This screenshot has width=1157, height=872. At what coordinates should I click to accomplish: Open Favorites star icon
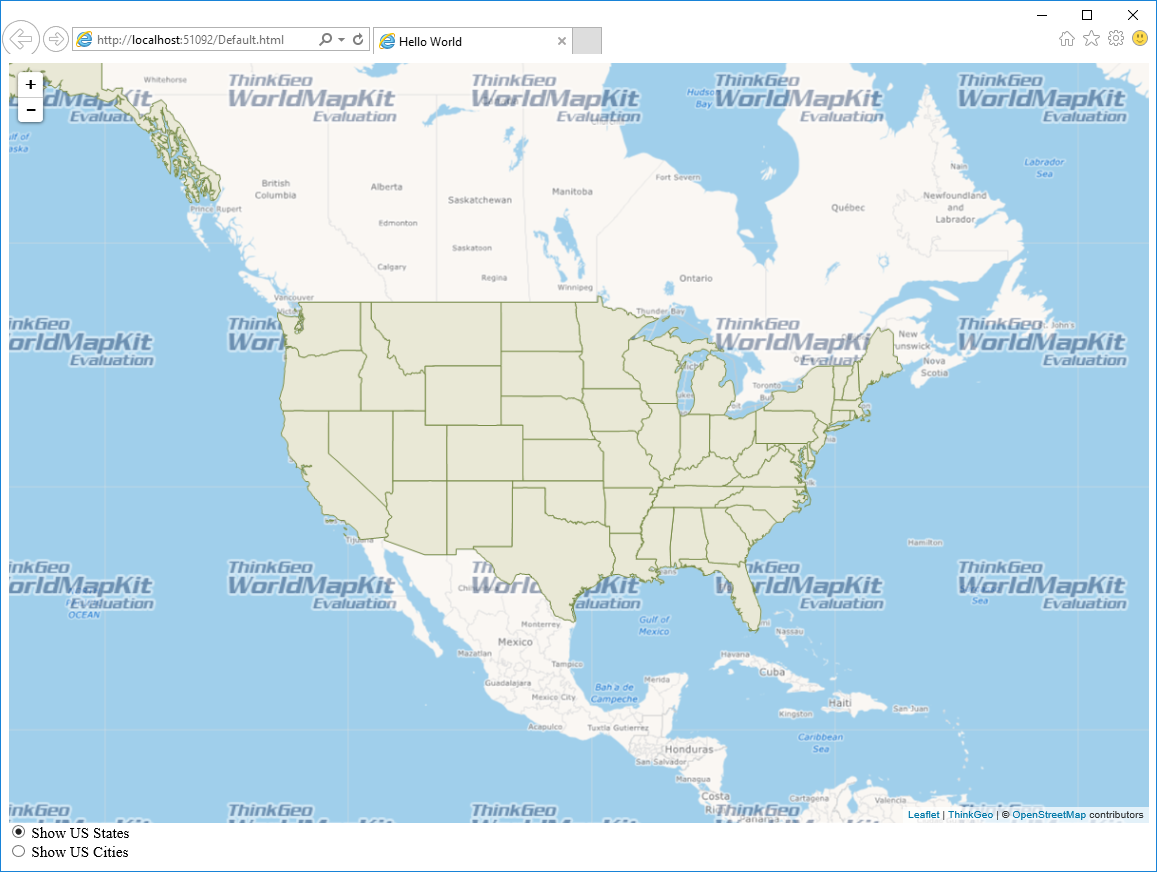[x=1091, y=38]
